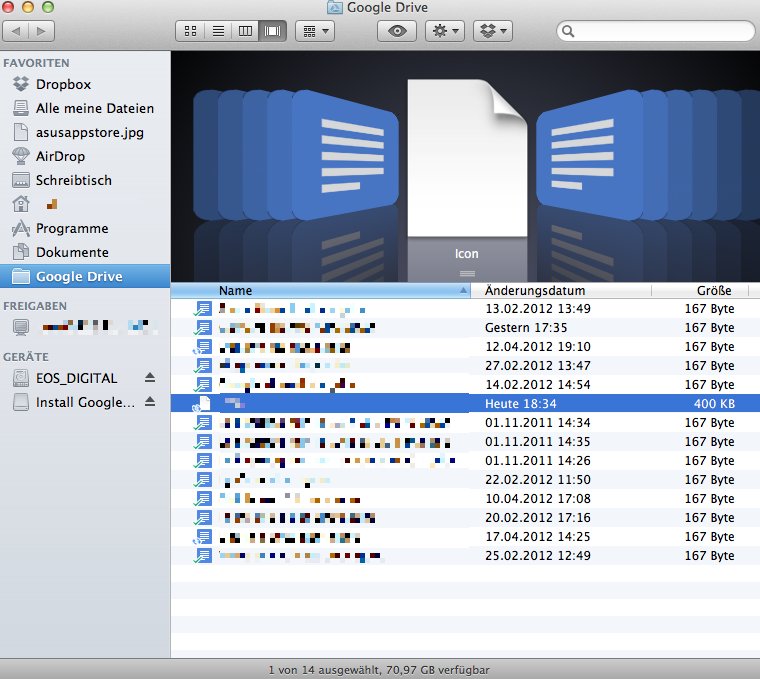Open the Dropbox toolbar menu
Screen dimensions: 760x679
492,32
